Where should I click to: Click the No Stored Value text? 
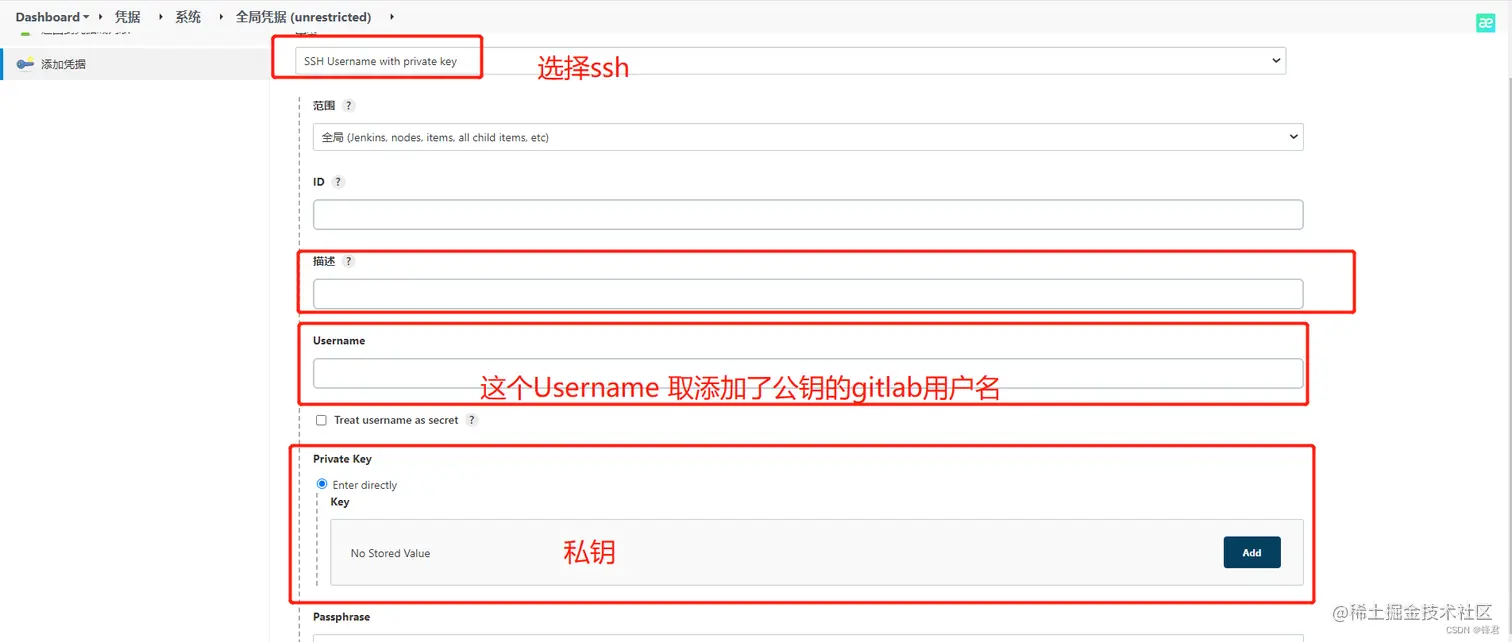coord(390,553)
